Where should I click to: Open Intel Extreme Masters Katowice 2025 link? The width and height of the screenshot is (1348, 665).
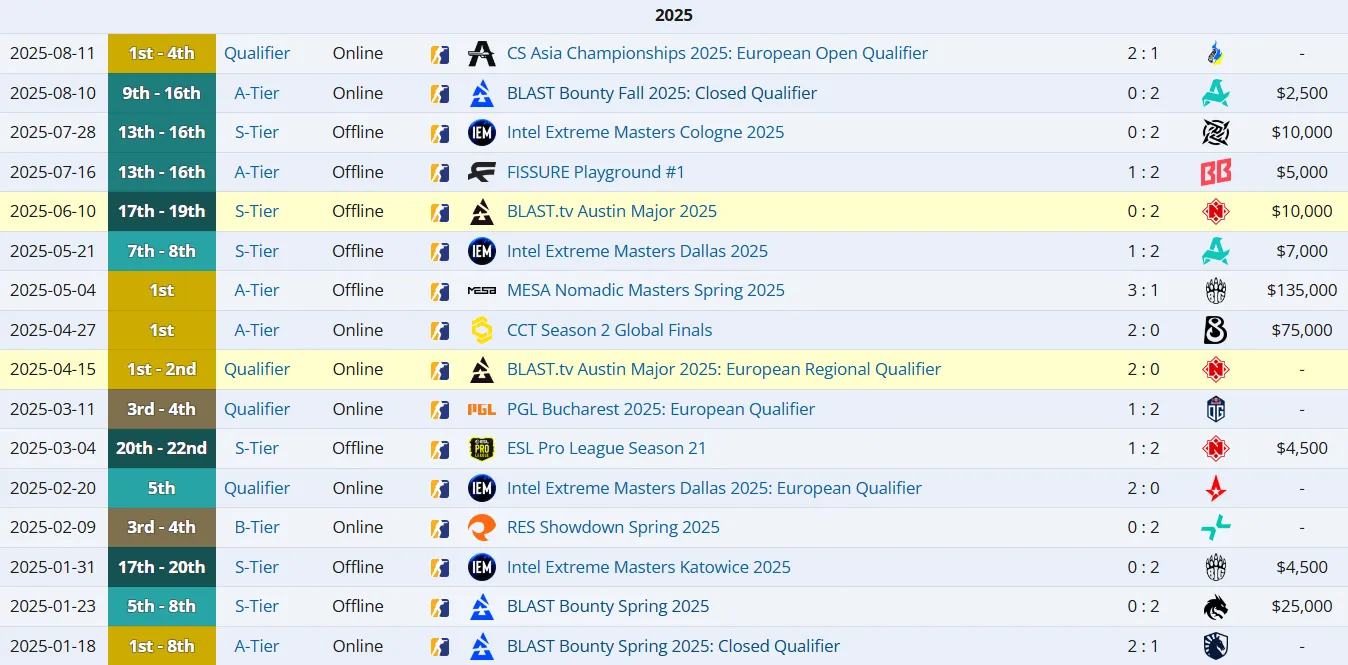(649, 567)
